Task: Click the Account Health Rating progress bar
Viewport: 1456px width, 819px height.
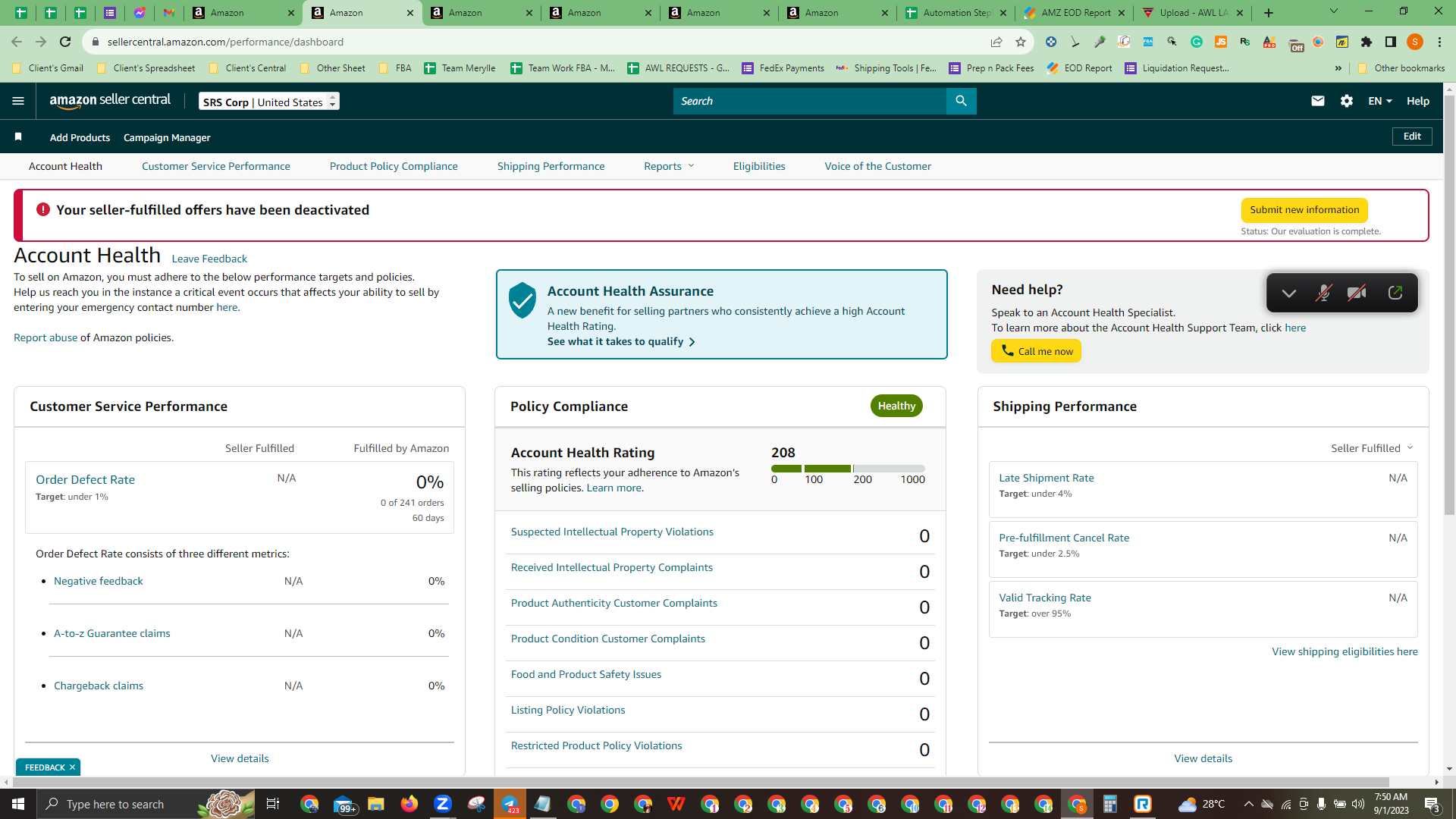Action: [x=848, y=469]
